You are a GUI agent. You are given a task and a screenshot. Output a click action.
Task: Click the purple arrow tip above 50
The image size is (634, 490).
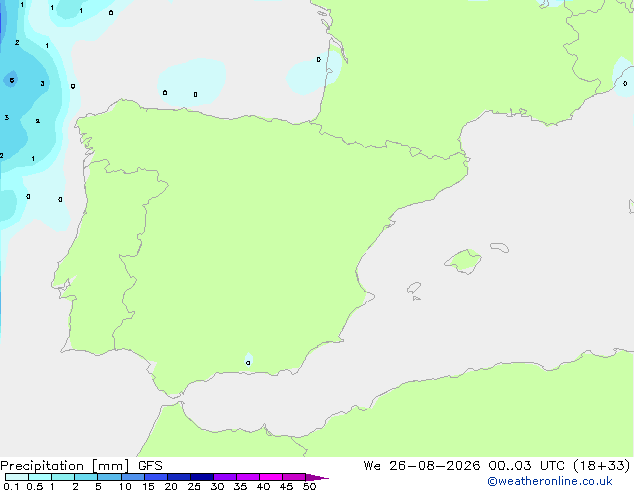pos(317,477)
